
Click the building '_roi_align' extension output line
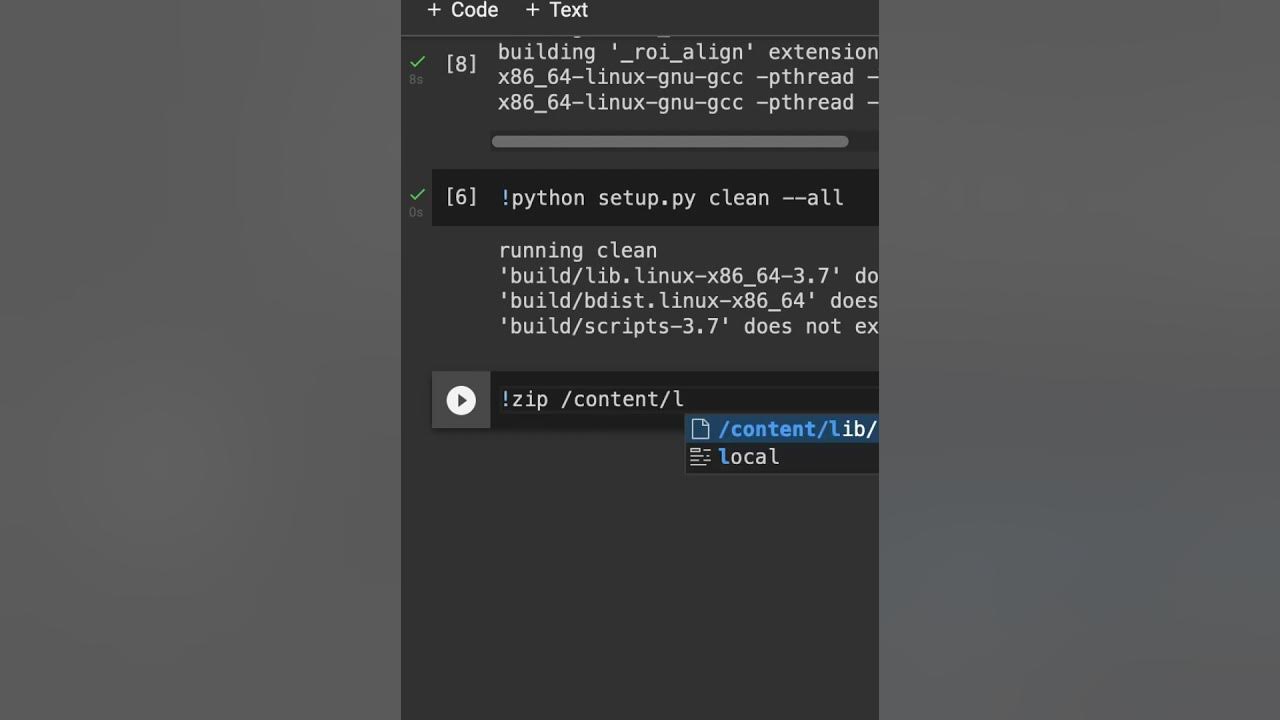tap(688, 52)
